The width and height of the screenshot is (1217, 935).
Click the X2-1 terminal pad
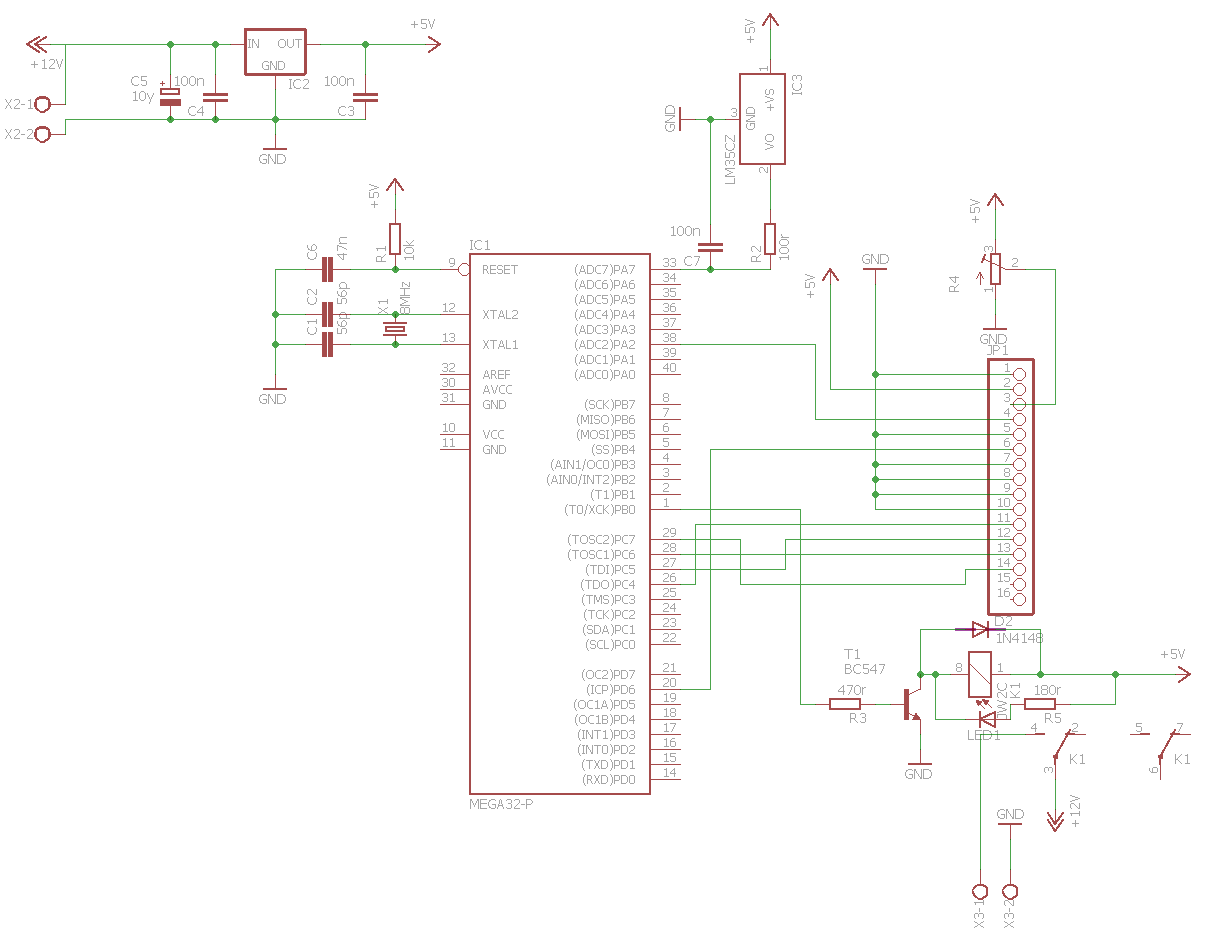[x=43, y=104]
